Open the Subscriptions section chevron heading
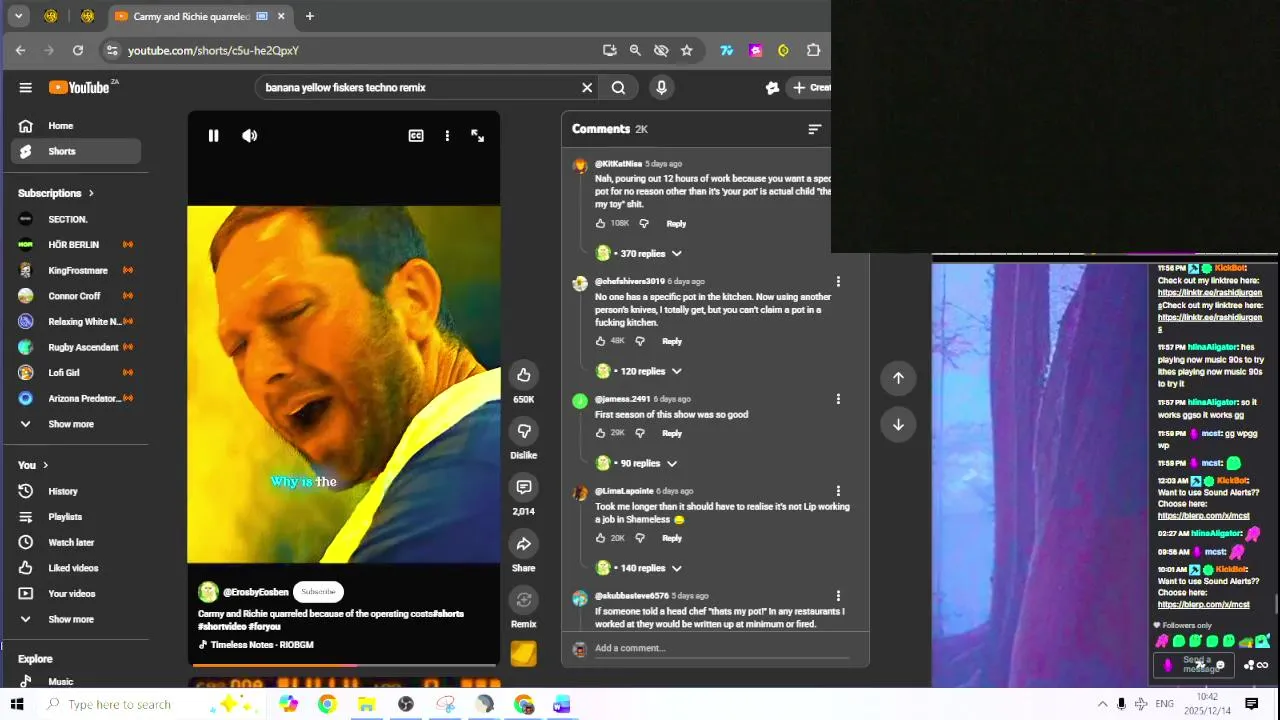 click(56, 194)
